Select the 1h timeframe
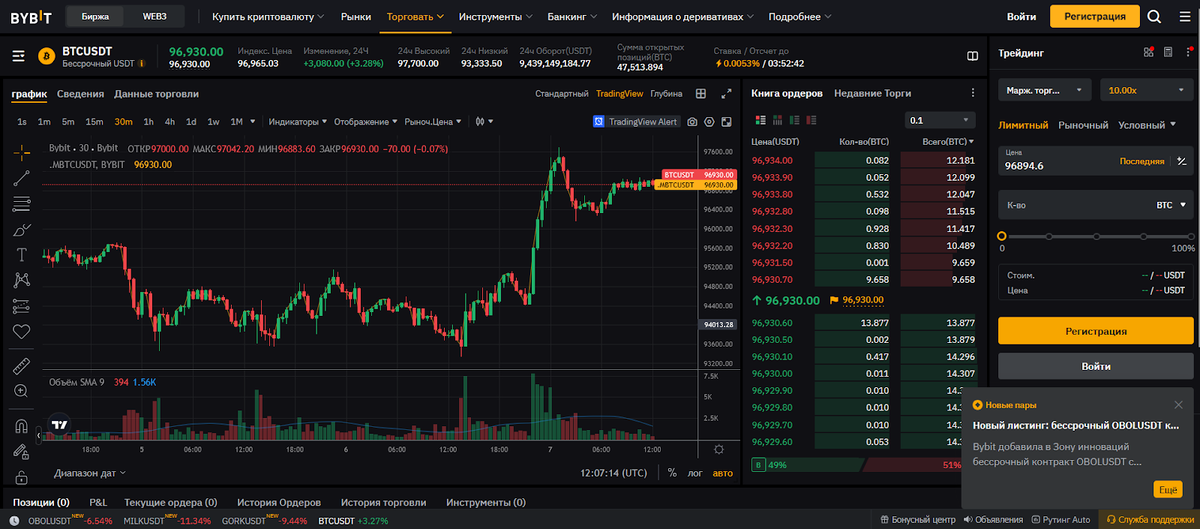 148,122
